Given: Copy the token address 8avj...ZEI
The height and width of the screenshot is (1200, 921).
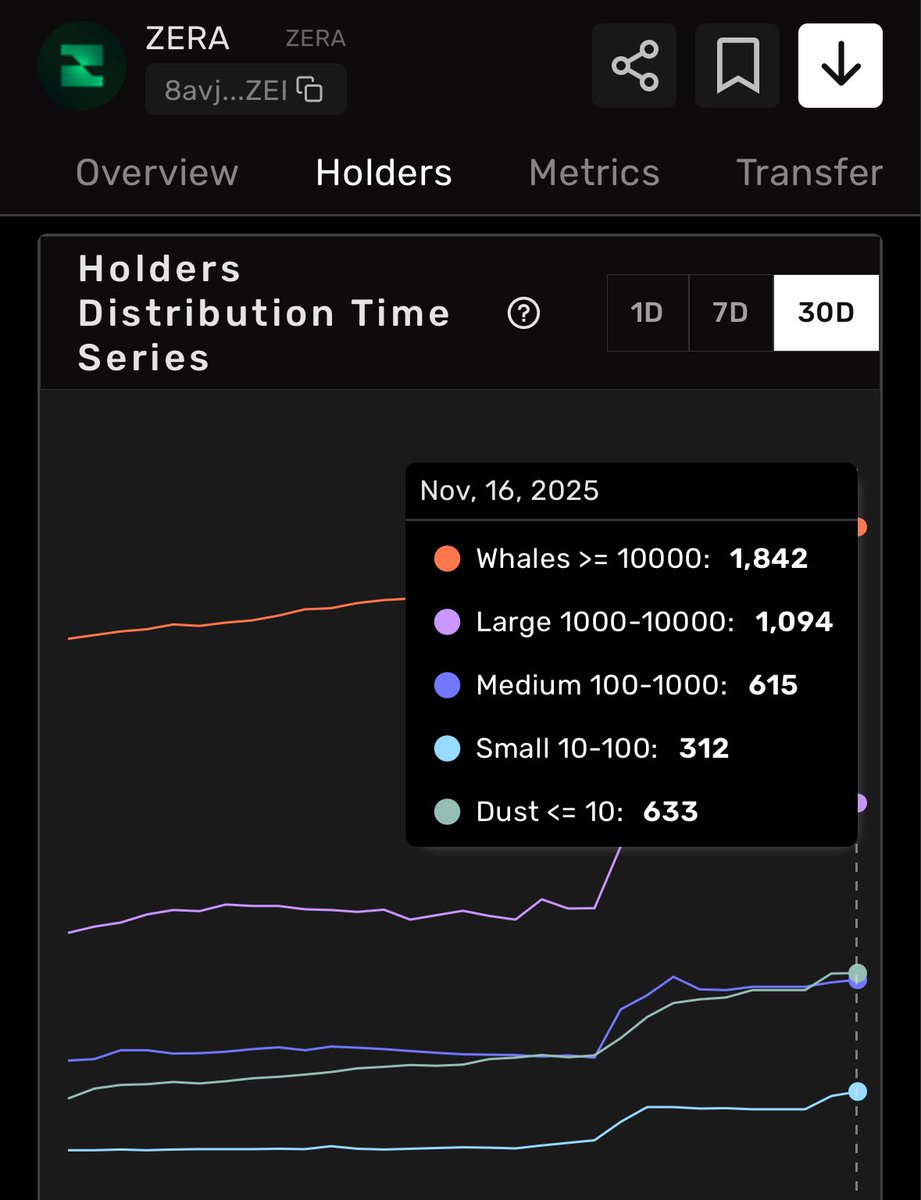Looking at the screenshot, I should [x=310, y=89].
